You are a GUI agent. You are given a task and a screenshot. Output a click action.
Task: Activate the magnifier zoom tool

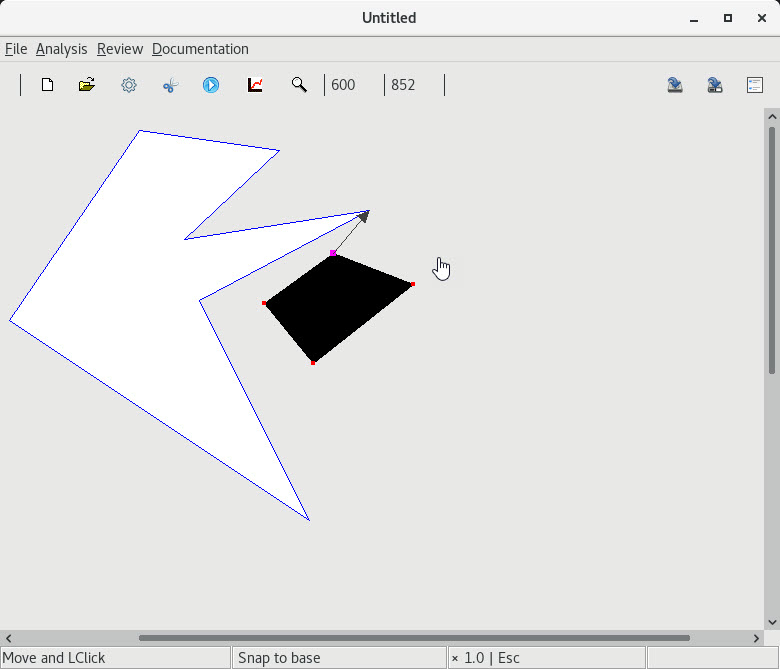point(299,85)
